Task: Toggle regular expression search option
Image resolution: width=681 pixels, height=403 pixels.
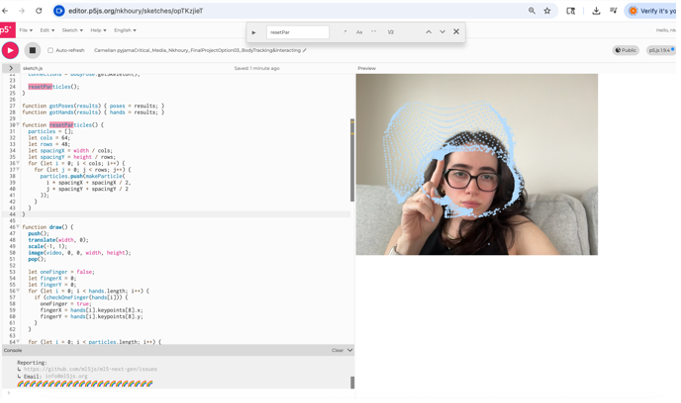Action: pyautogui.click(x=345, y=32)
